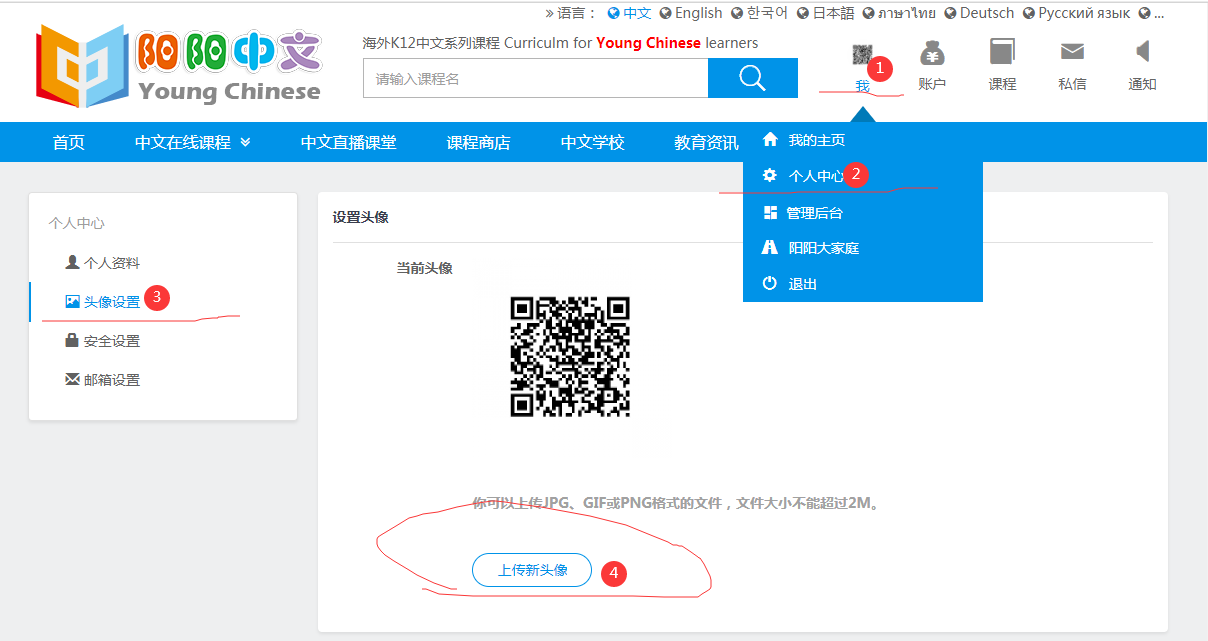Open 中文学校 navigation item
The height and width of the screenshot is (641, 1208).
click(592, 142)
